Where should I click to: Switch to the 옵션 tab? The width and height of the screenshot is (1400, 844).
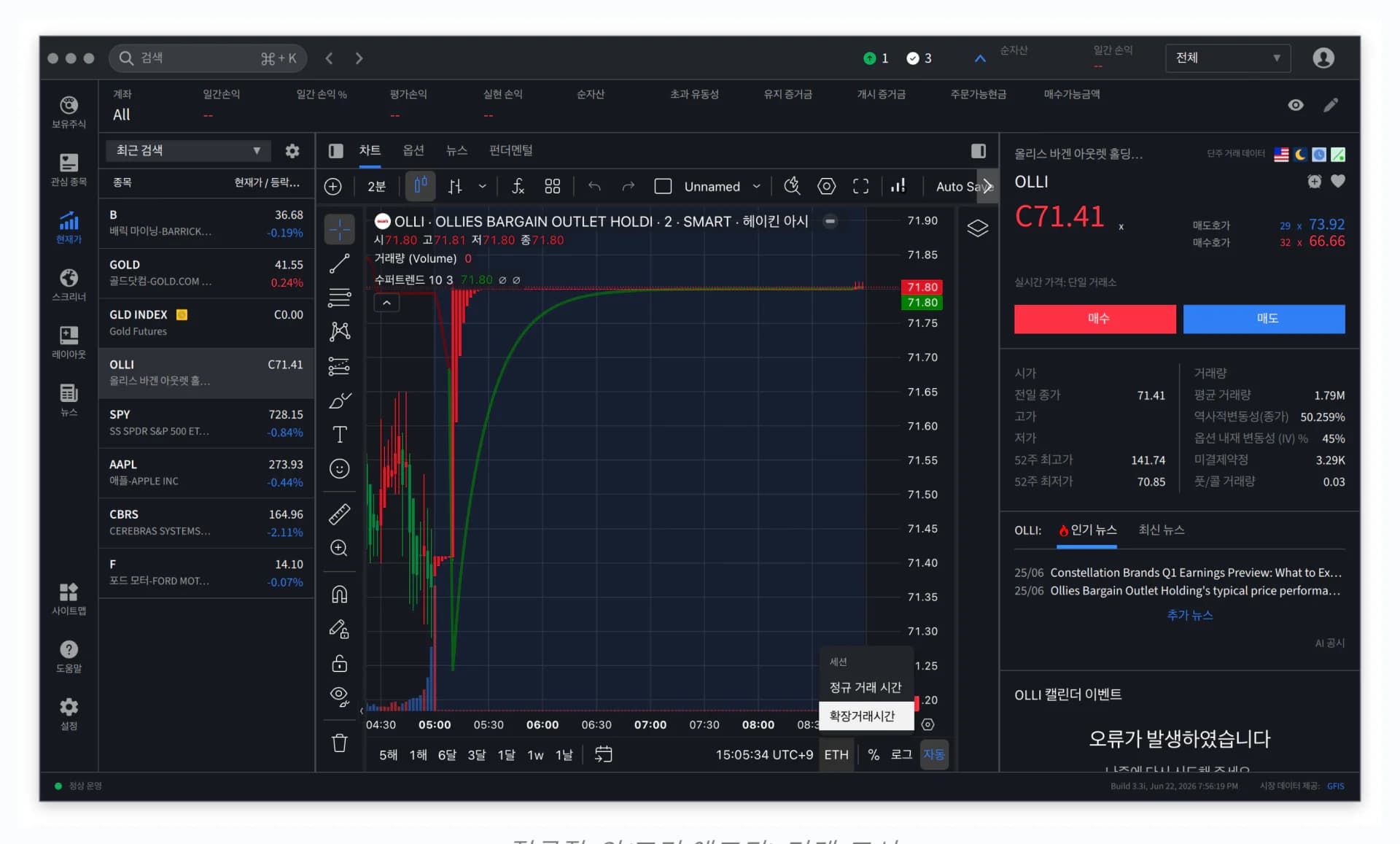413,150
